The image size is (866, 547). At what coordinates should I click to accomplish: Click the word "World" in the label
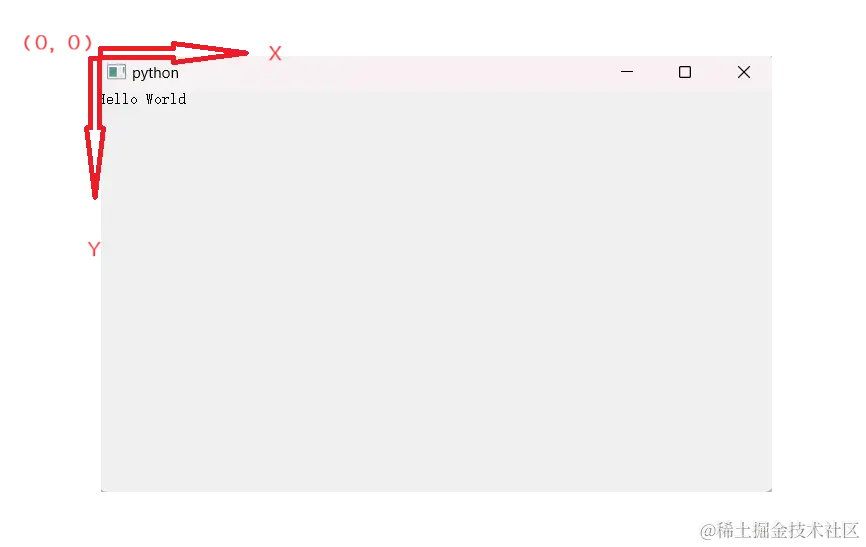(166, 99)
